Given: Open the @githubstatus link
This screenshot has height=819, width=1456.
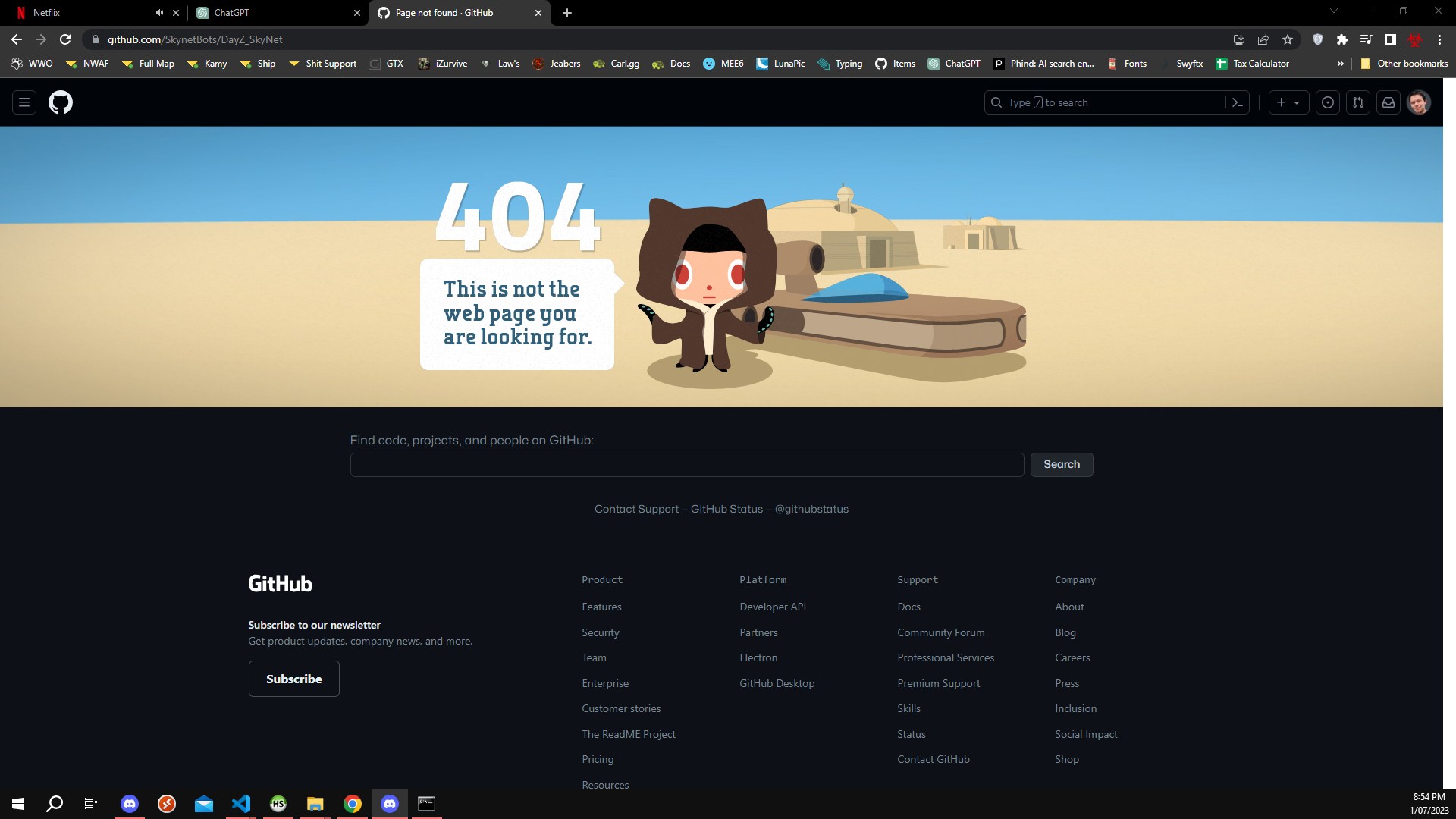Looking at the screenshot, I should pos(811,509).
